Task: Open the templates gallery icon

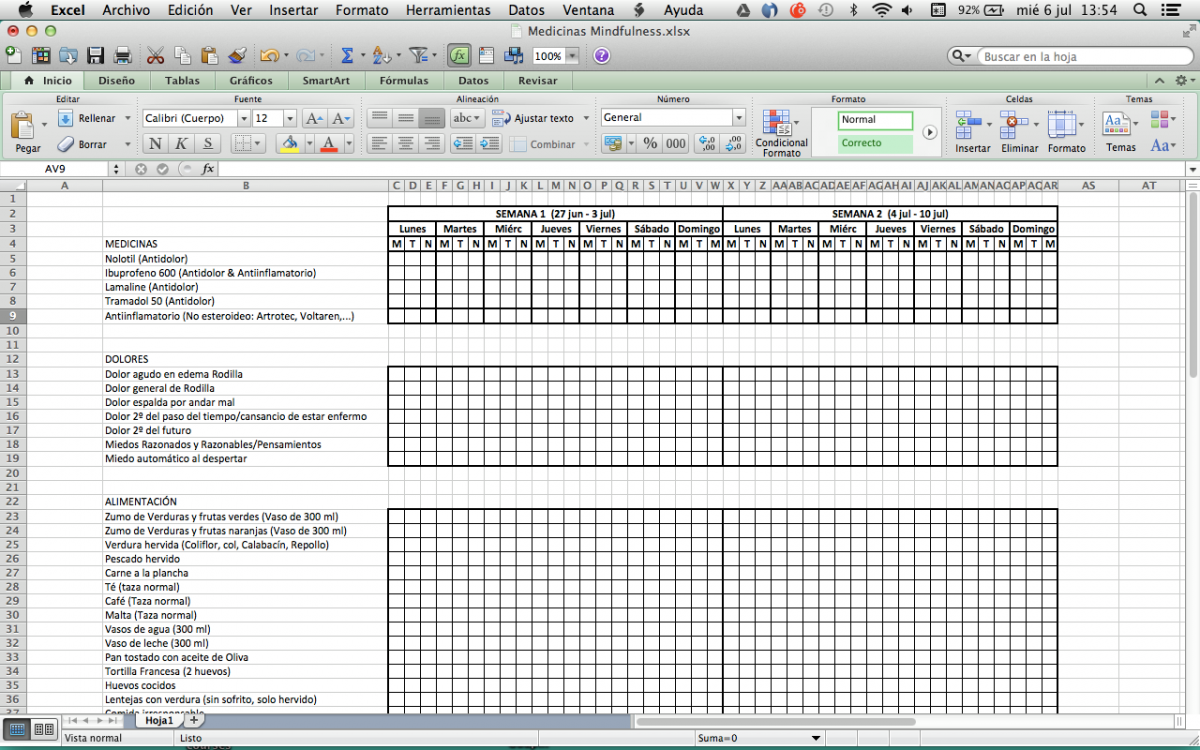Action: (41, 56)
